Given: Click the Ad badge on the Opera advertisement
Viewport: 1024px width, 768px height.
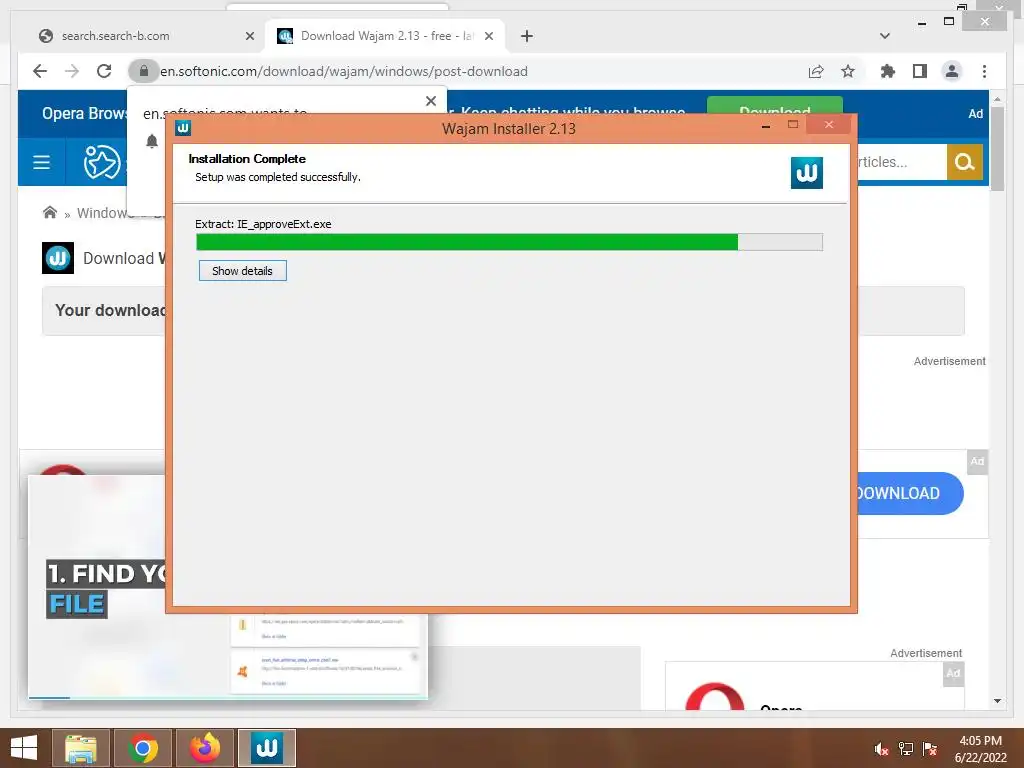Looking at the screenshot, I should click(x=953, y=673).
